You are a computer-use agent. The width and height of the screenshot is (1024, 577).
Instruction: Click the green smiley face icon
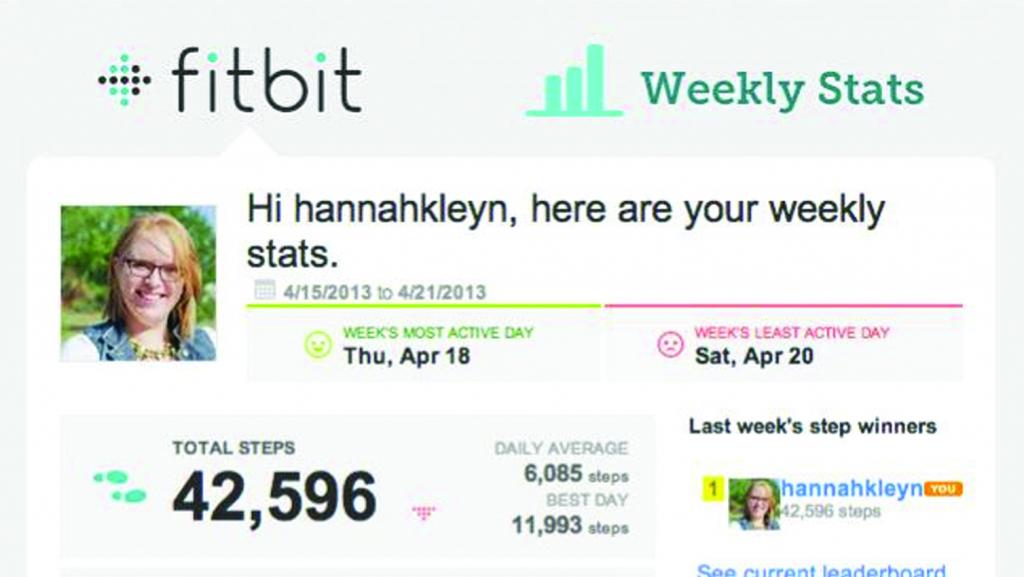318,345
